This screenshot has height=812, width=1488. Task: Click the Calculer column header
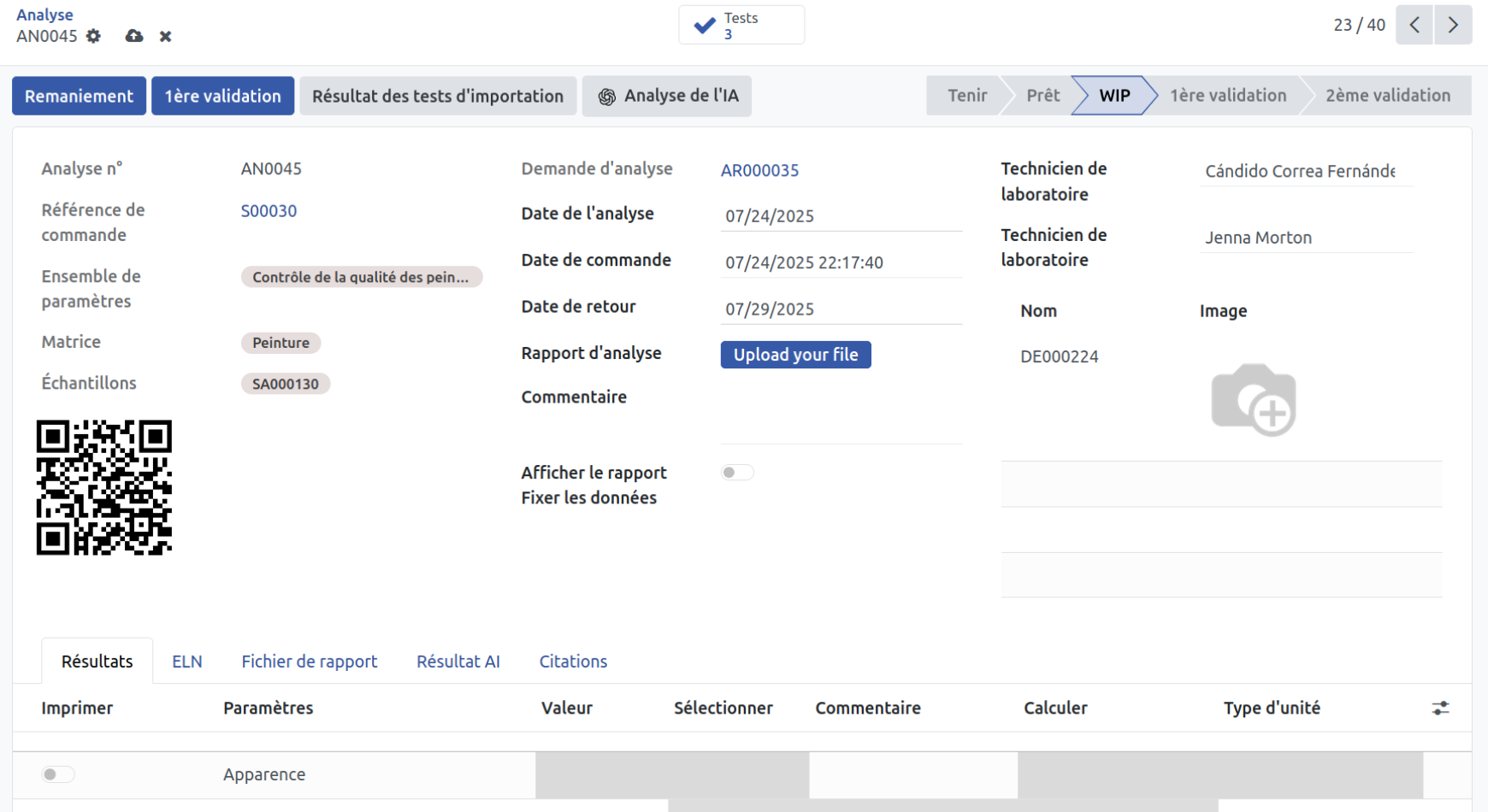1055,708
